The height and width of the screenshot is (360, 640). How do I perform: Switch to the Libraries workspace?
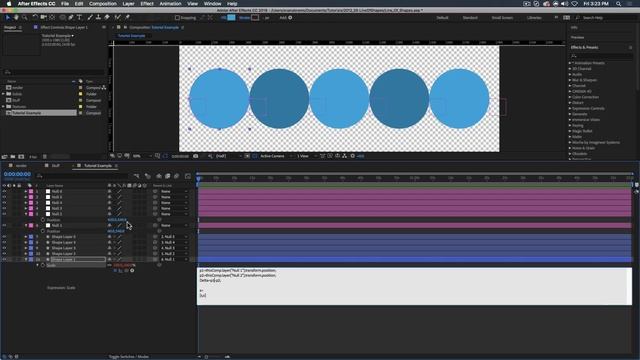pos(534,18)
